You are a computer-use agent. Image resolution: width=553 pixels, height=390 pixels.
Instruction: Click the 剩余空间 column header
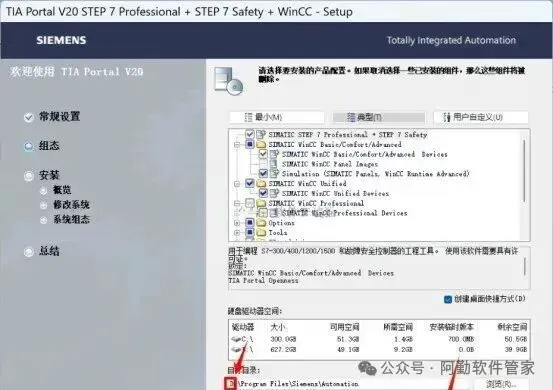(512, 327)
